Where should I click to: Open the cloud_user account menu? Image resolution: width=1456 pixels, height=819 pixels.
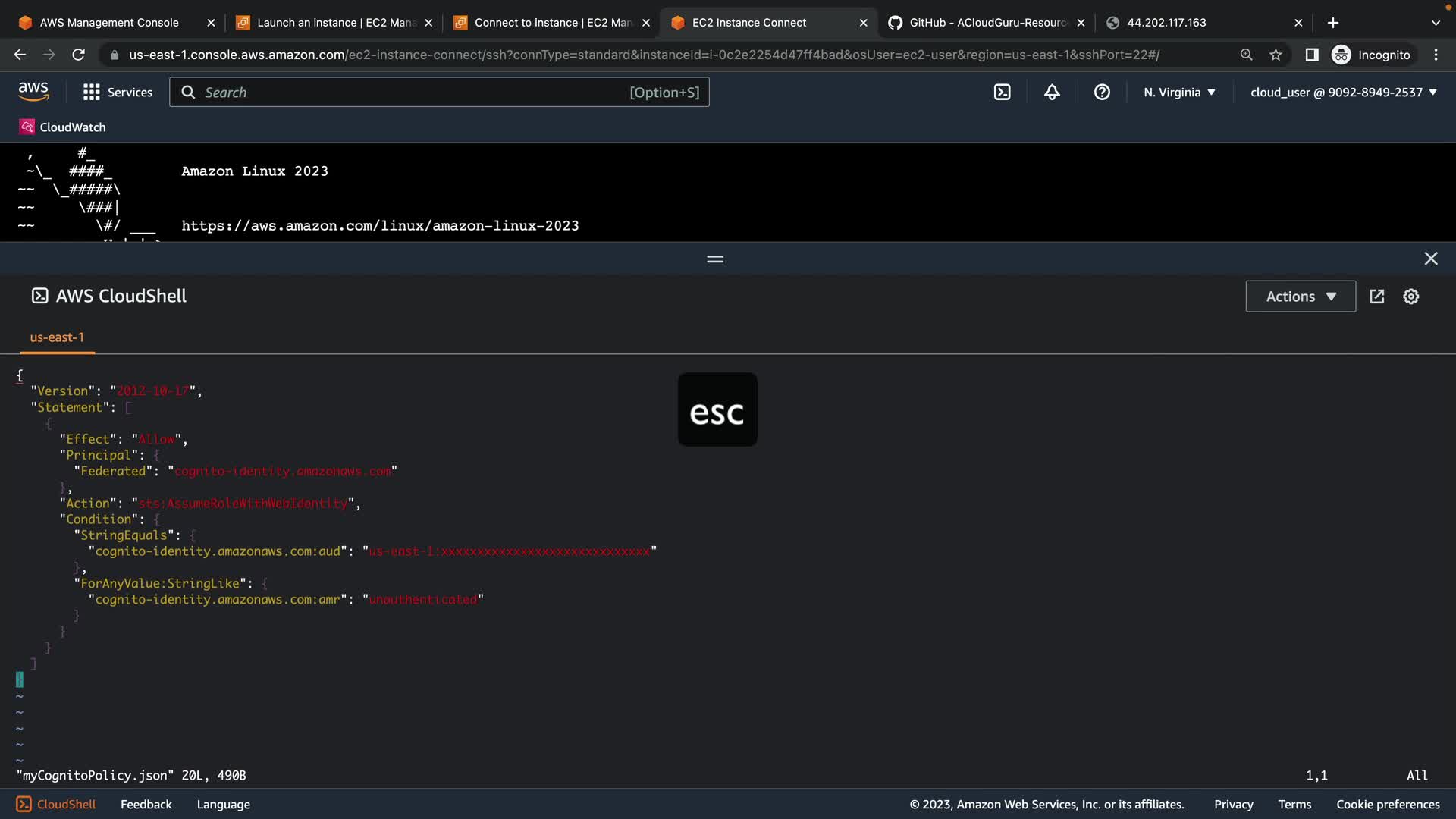(x=1343, y=93)
